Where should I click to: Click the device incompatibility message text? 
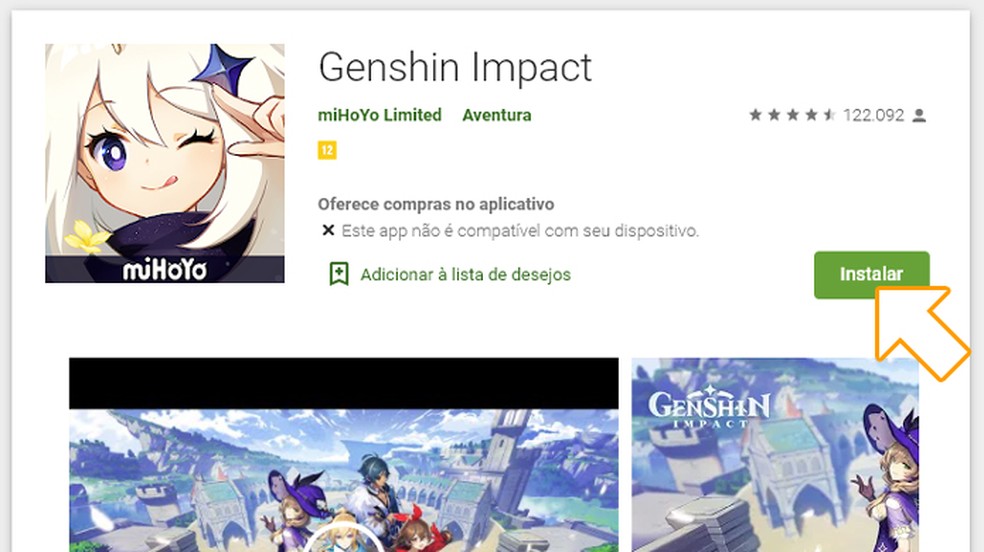(x=520, y=231)
